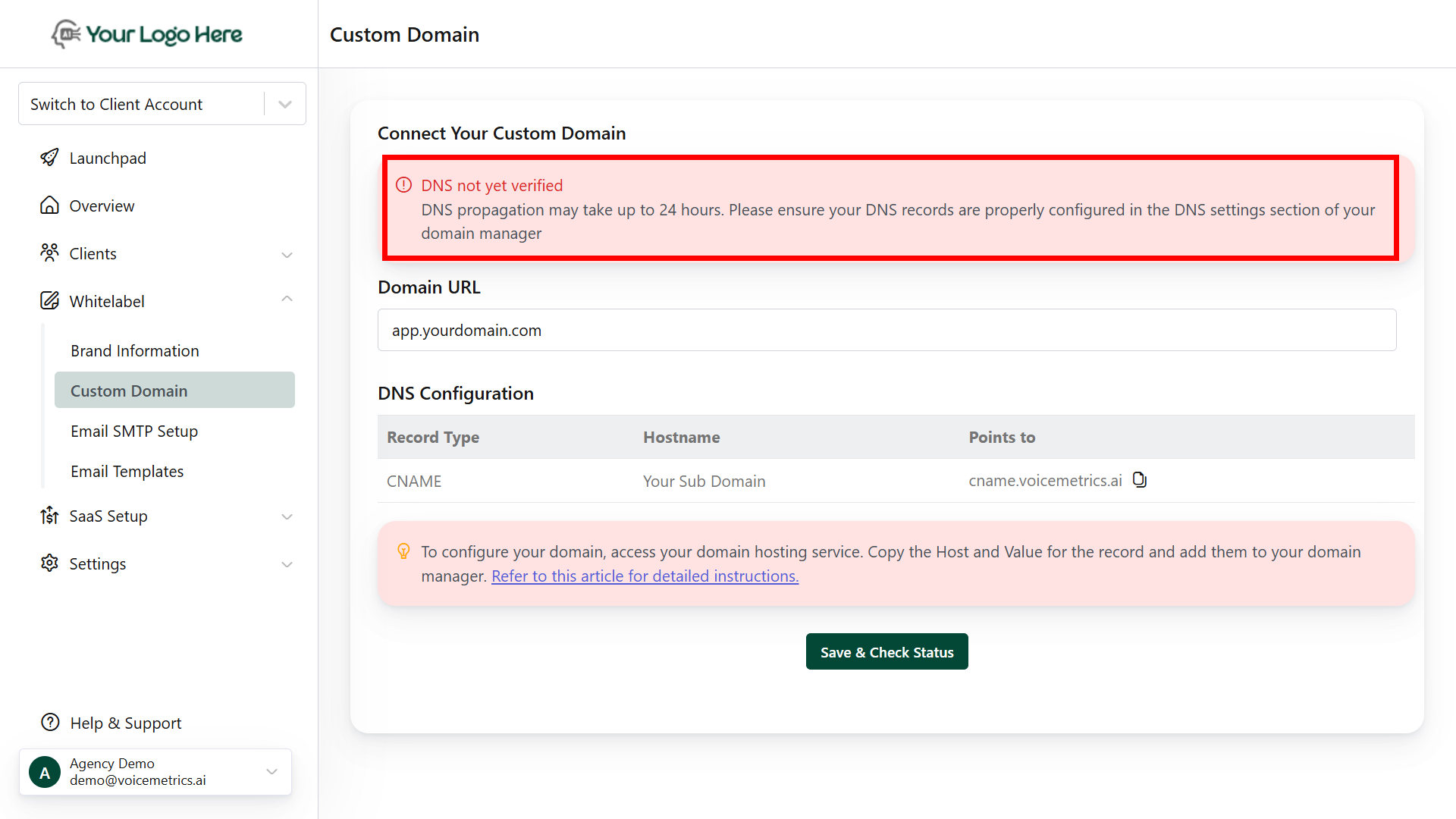Click the Your Logo Here logo

coord(146,34)
